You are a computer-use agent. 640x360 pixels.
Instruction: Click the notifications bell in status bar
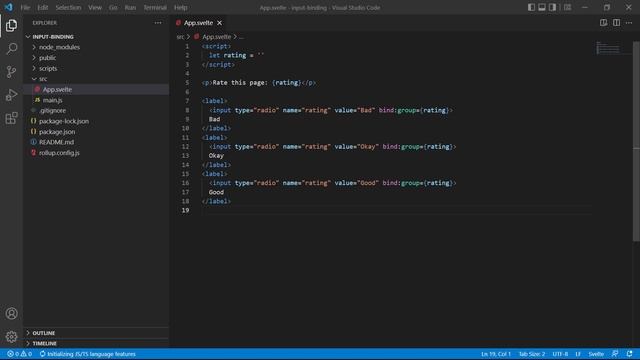[x=629, y=354]
